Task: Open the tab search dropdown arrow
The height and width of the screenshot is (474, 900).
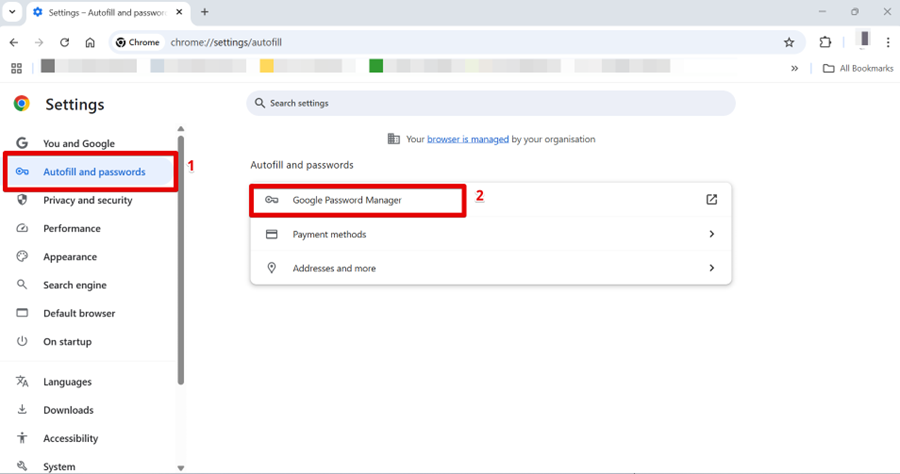Action: (11, 12)
